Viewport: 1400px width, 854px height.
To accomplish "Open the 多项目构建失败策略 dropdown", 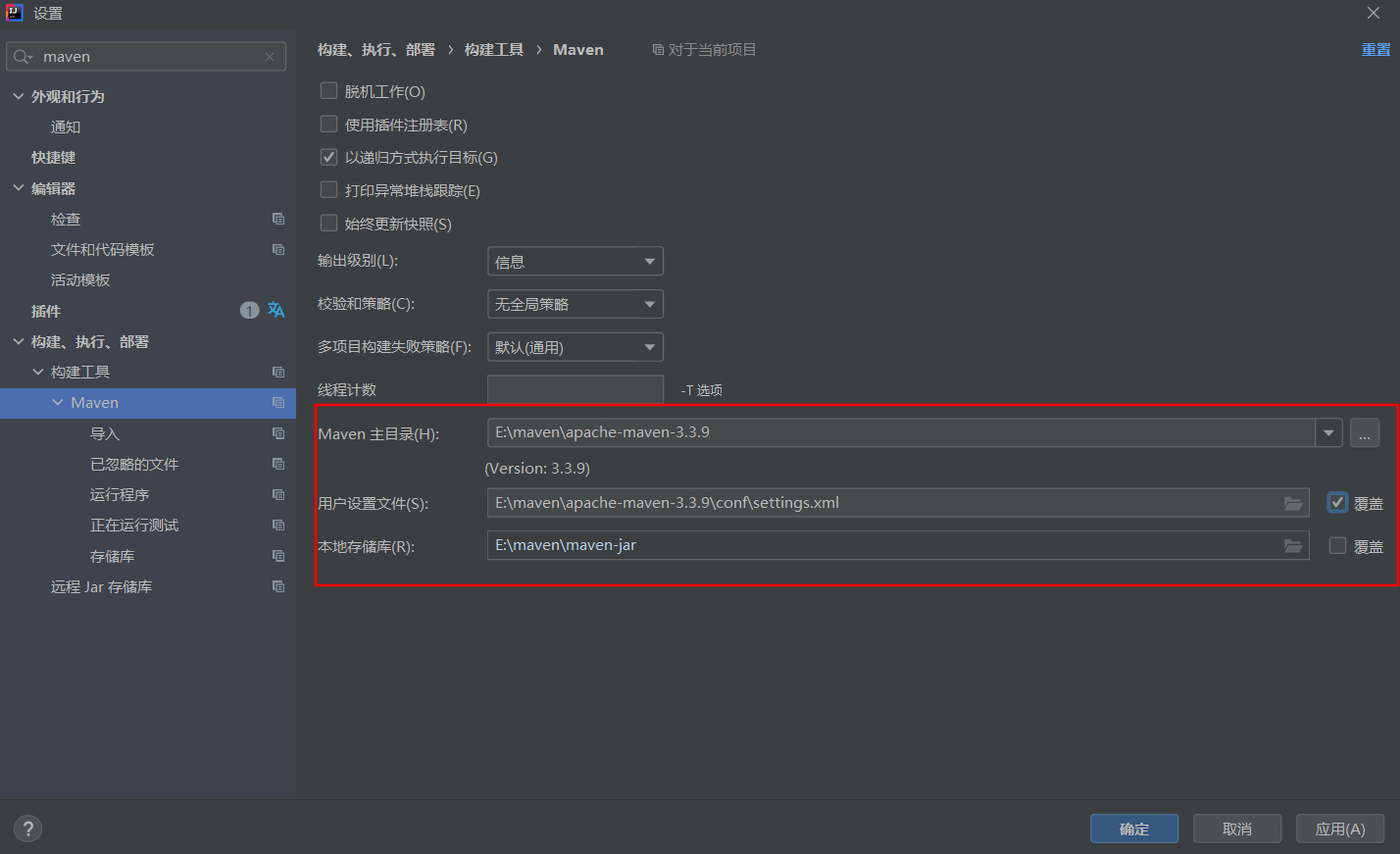I will 575,347.
